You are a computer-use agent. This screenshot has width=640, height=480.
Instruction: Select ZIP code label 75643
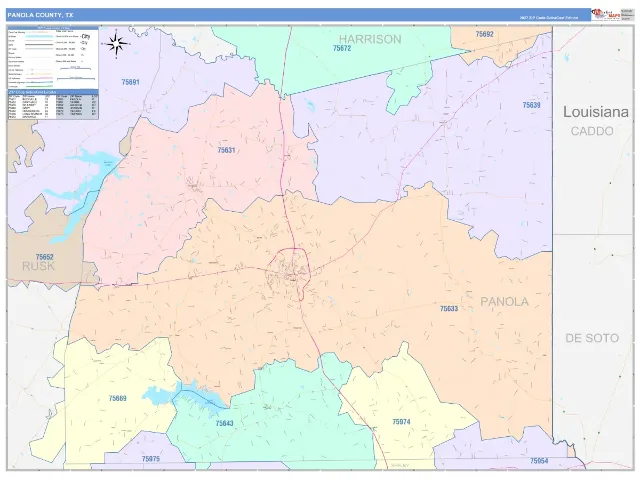pos(224,423)
